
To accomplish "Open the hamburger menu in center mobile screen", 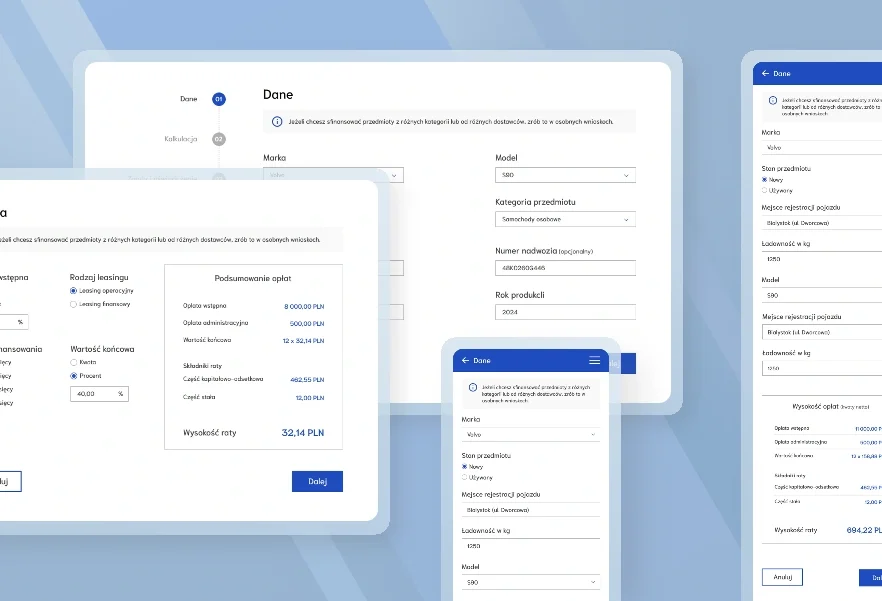I will pyautogui.click(x=594, y=360).
